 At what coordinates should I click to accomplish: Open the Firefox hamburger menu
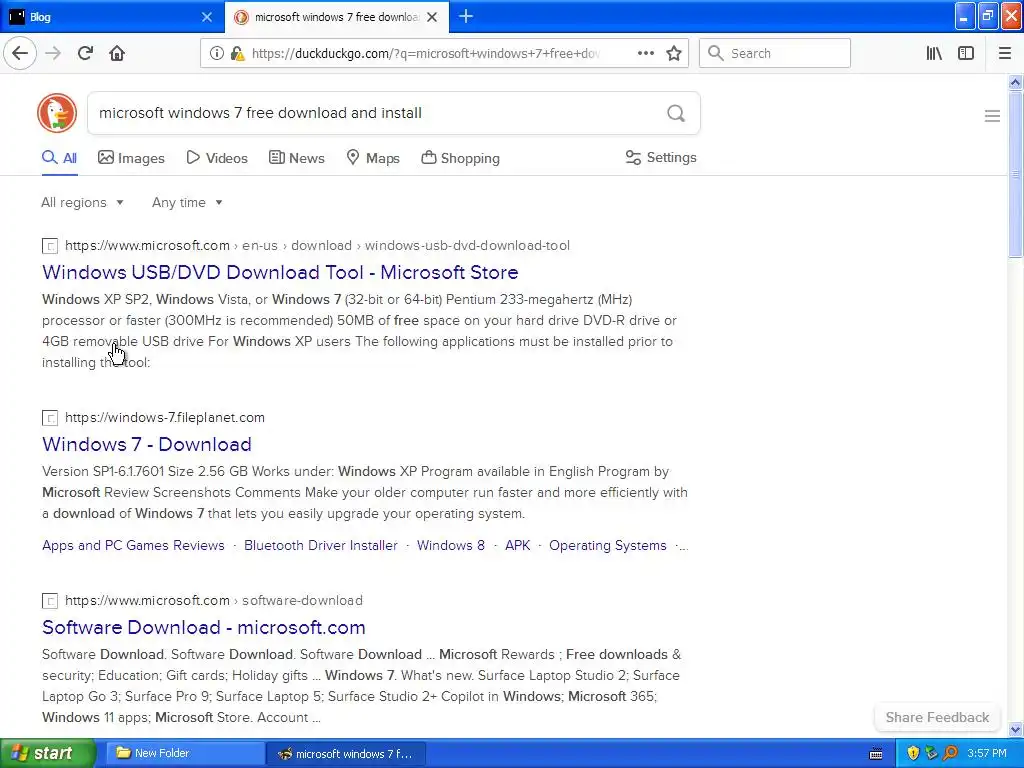coord(1004,53)
